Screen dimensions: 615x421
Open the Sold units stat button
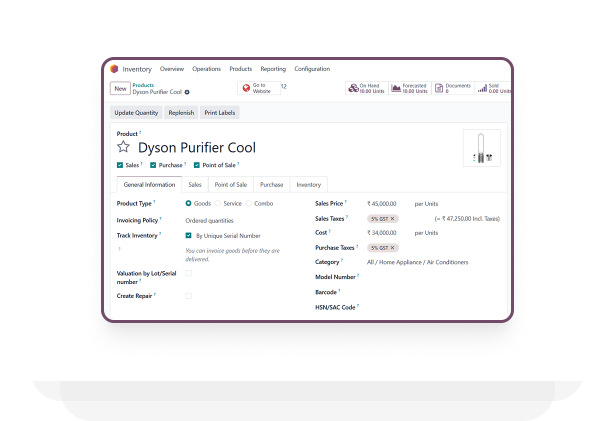coord(494,88)
